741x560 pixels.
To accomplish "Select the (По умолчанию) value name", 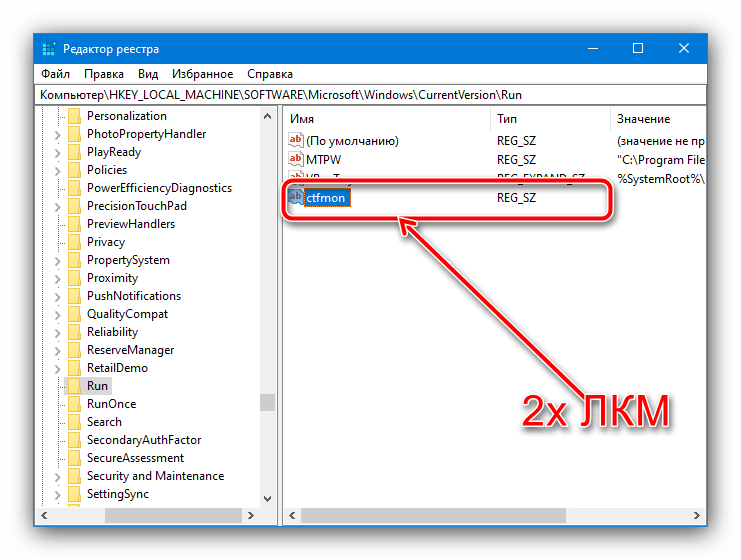I will [353, 141].
